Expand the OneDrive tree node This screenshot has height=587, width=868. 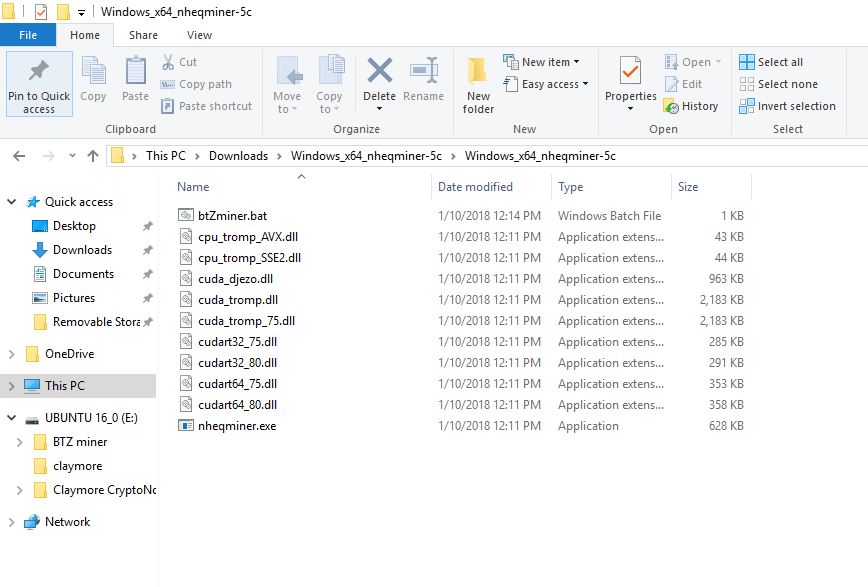tap(12, 354)
